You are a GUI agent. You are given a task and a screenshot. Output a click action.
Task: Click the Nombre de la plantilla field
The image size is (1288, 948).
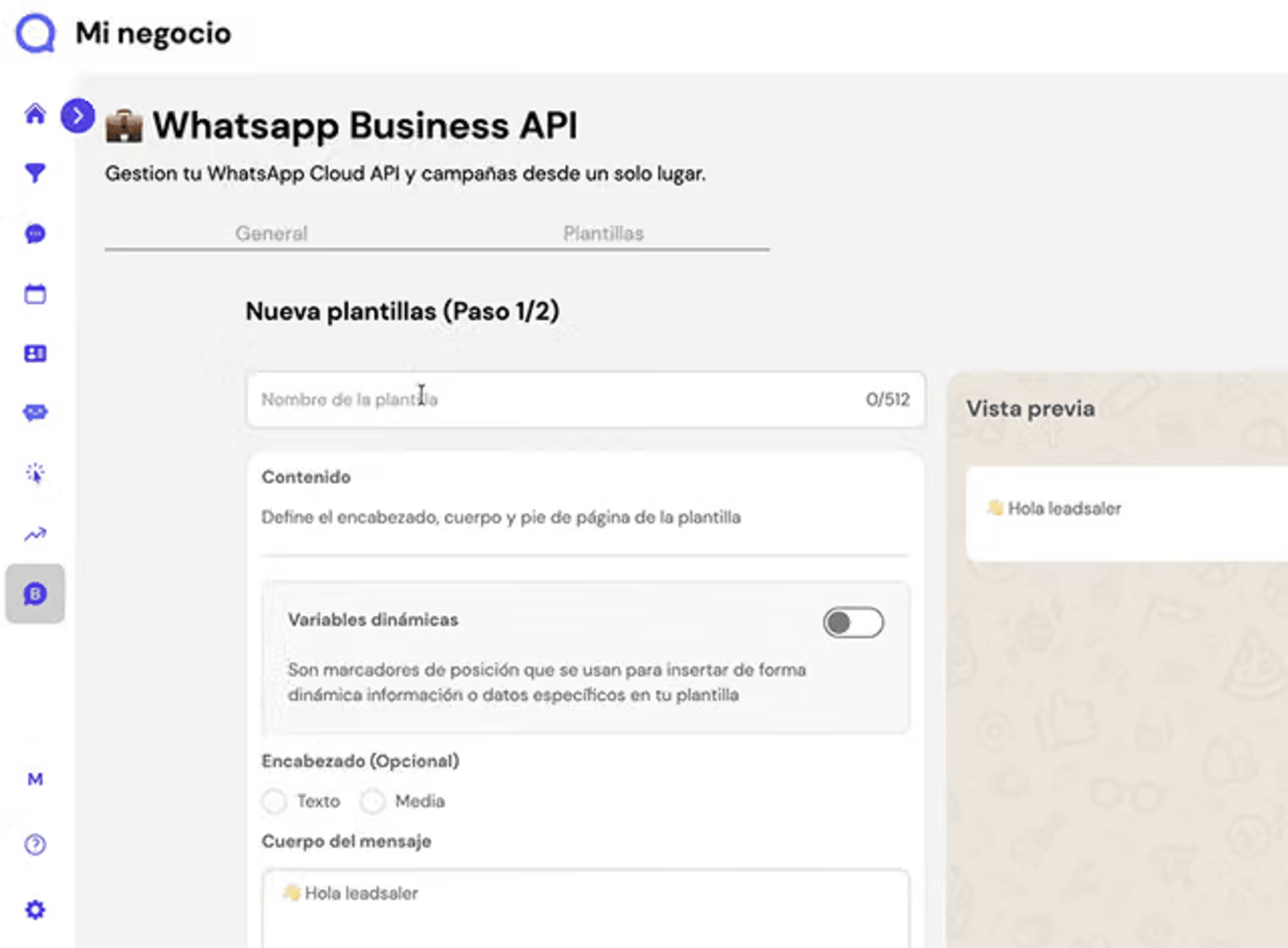(x=586, y=400)
